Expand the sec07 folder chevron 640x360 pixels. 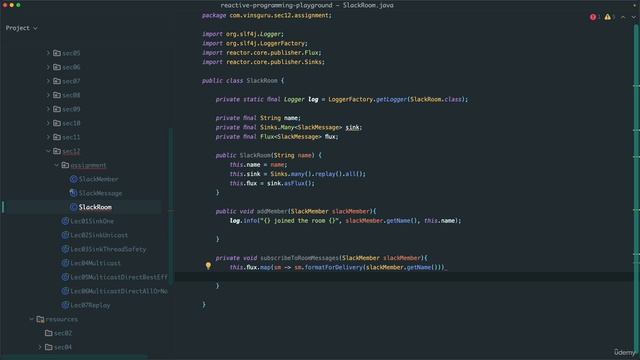pyautogui.click(x=48, y=81)
